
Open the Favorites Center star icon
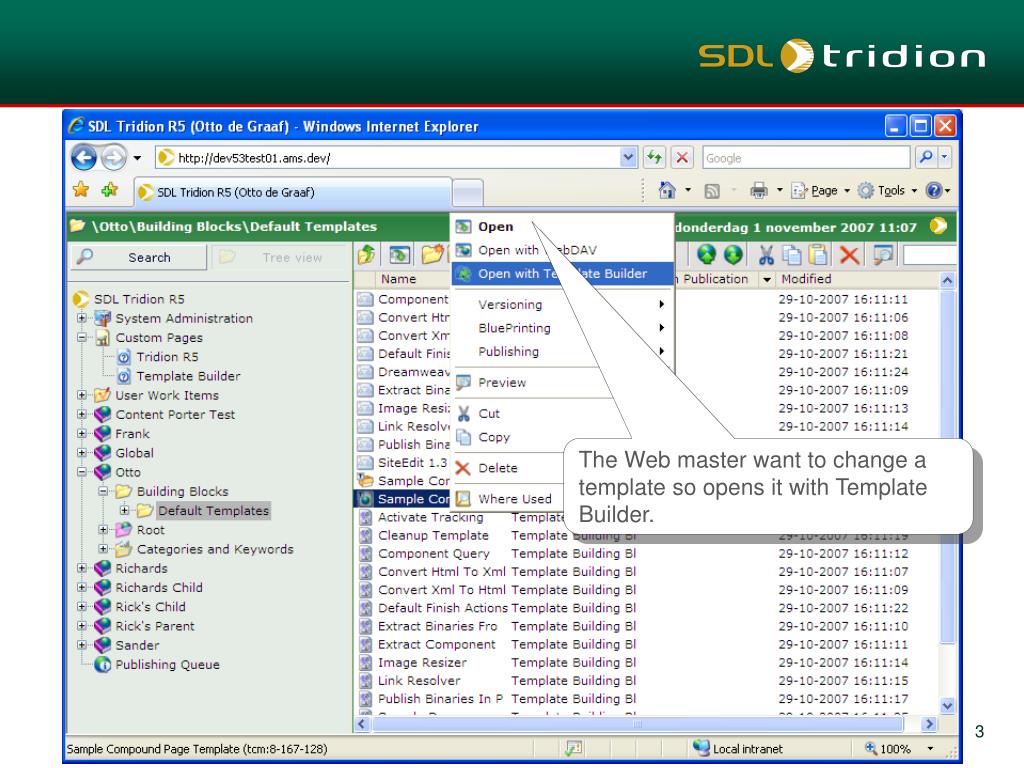click(x=81, y=190)
